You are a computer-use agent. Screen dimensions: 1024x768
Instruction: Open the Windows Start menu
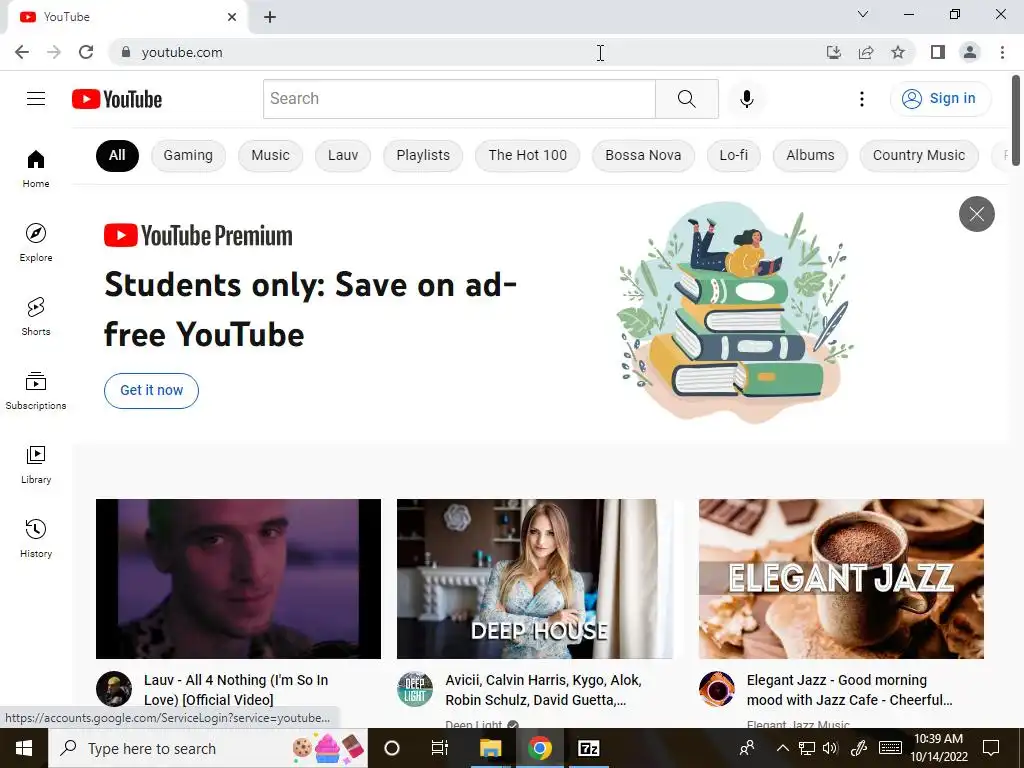24,748
